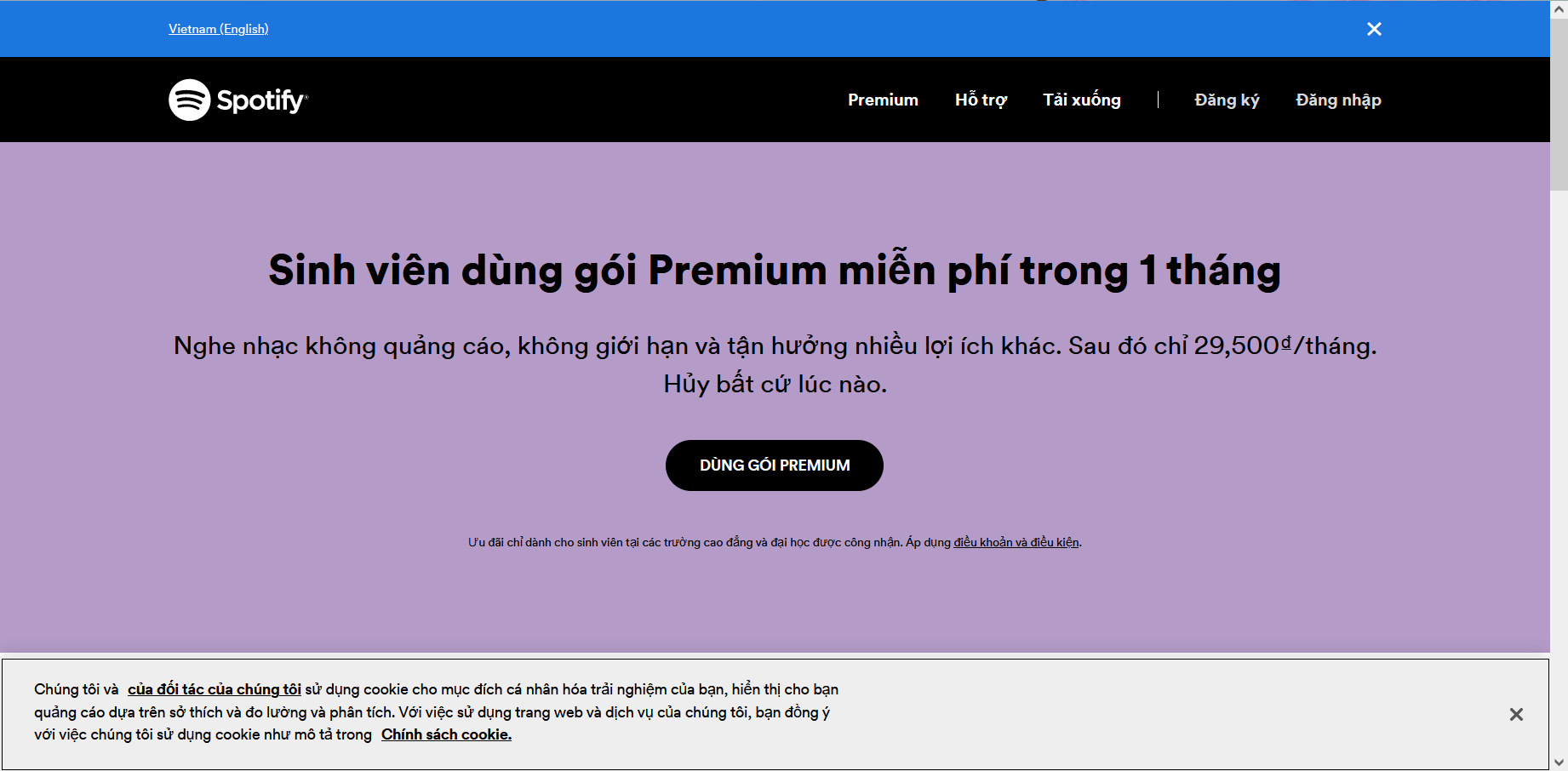Open Tải xuống page

pos(1082,100)
